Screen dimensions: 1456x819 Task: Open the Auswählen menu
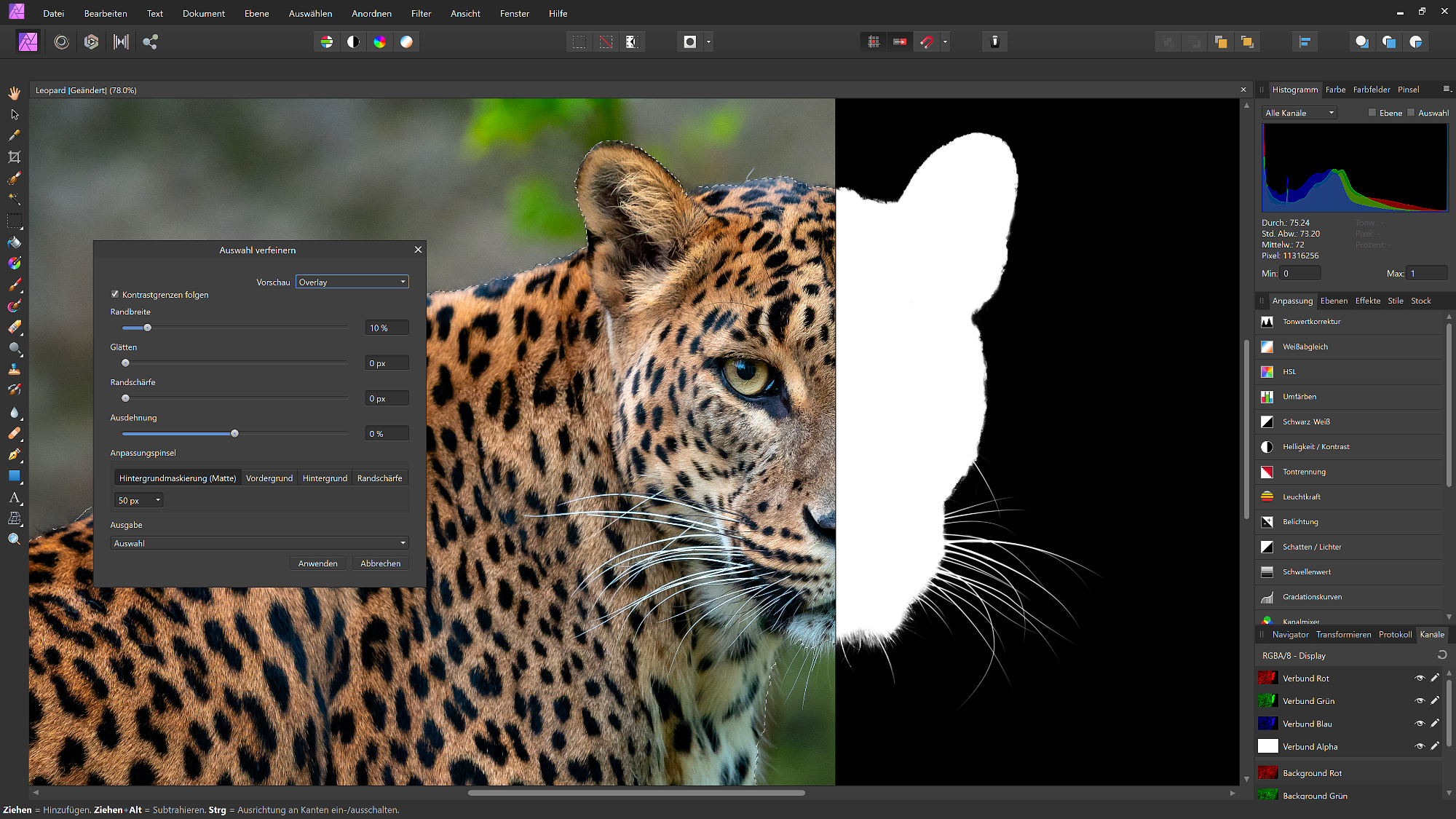pyautogui.click(x=310, y=13)
